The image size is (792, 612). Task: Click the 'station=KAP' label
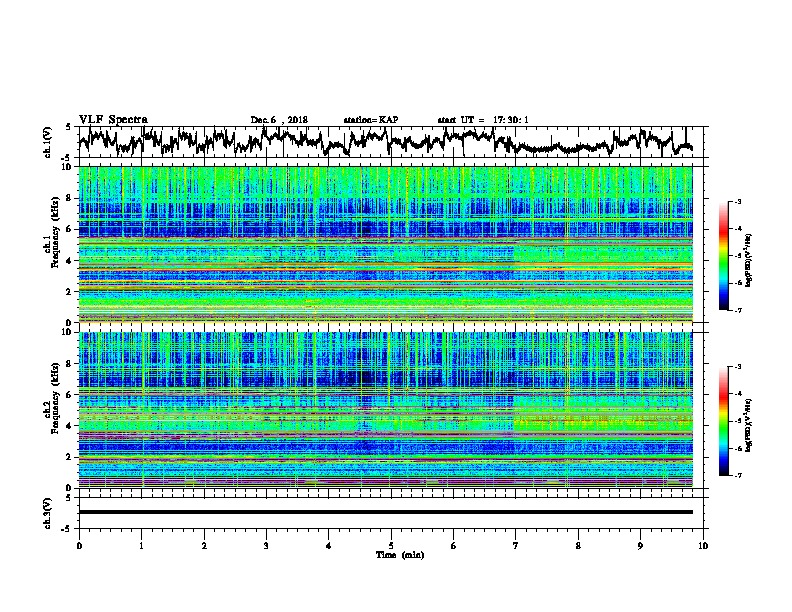[371, 120]
